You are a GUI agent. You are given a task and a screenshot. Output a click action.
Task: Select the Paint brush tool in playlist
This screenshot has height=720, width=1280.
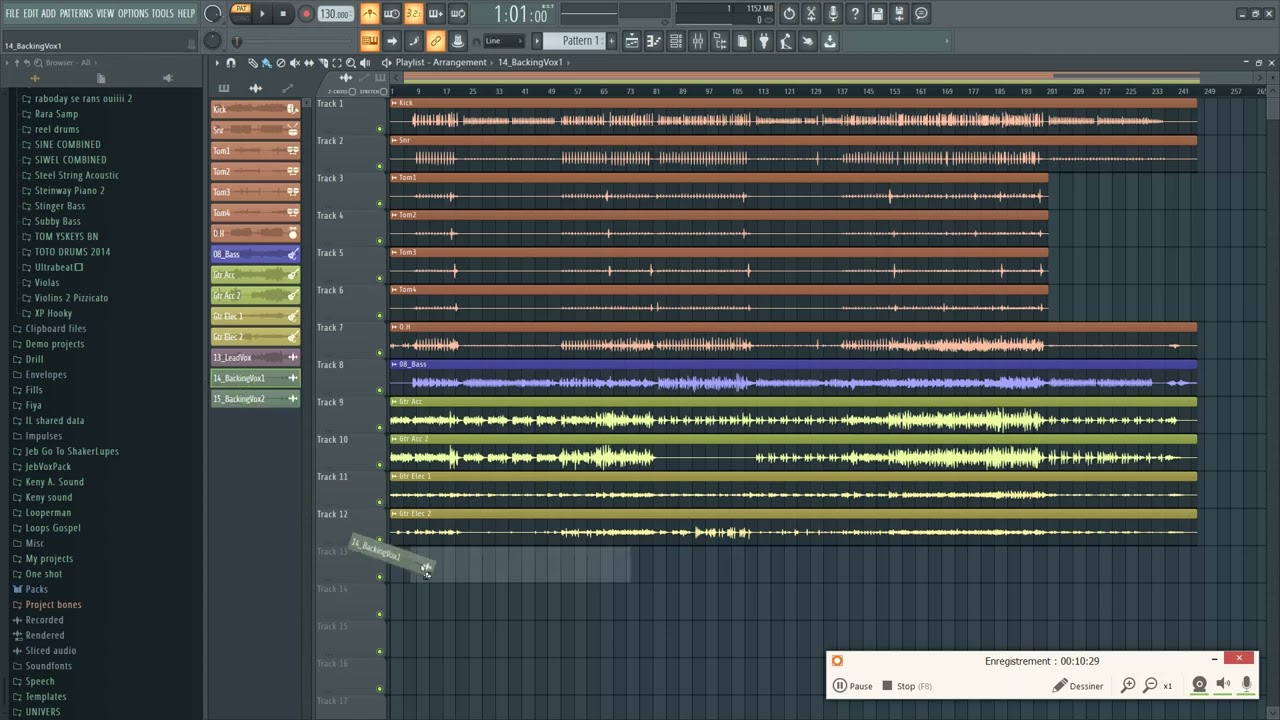pyautogui.click(x=266, y=62)
